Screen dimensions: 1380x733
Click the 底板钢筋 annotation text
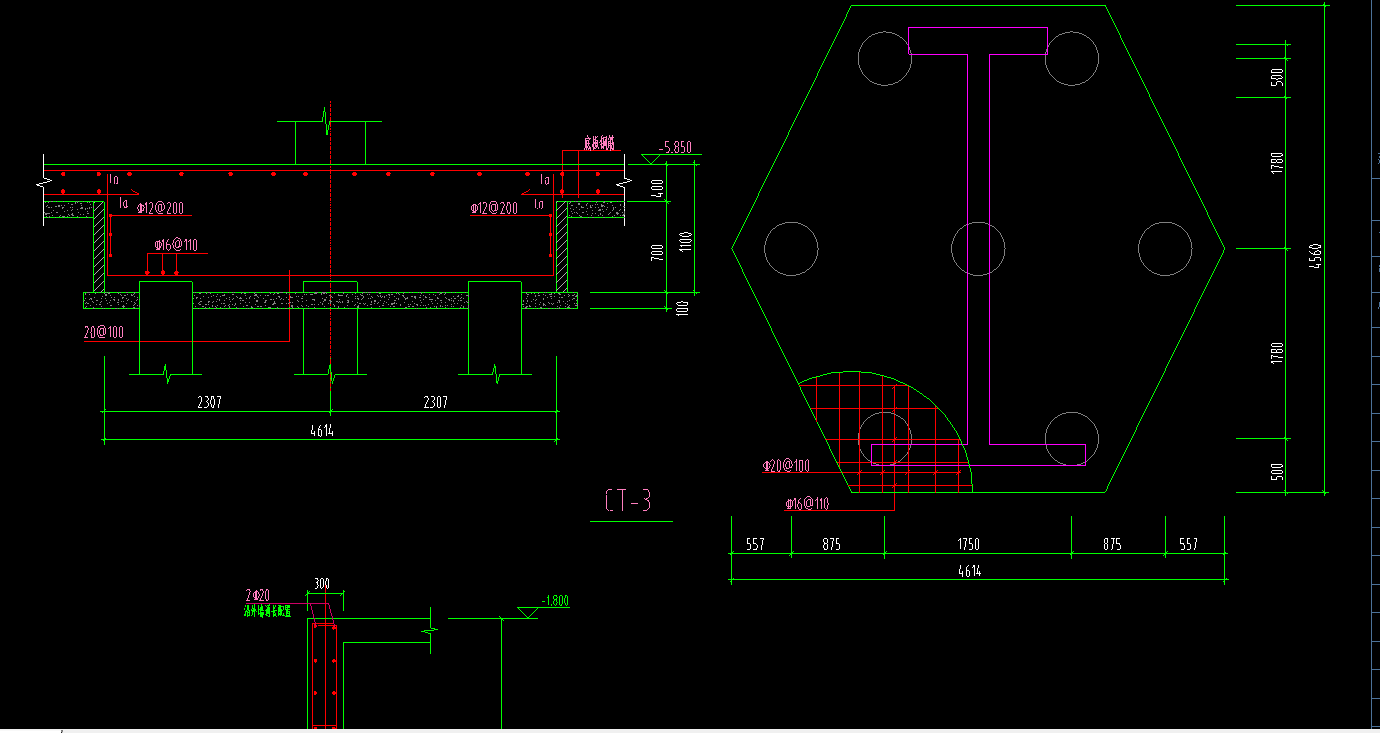599,143
